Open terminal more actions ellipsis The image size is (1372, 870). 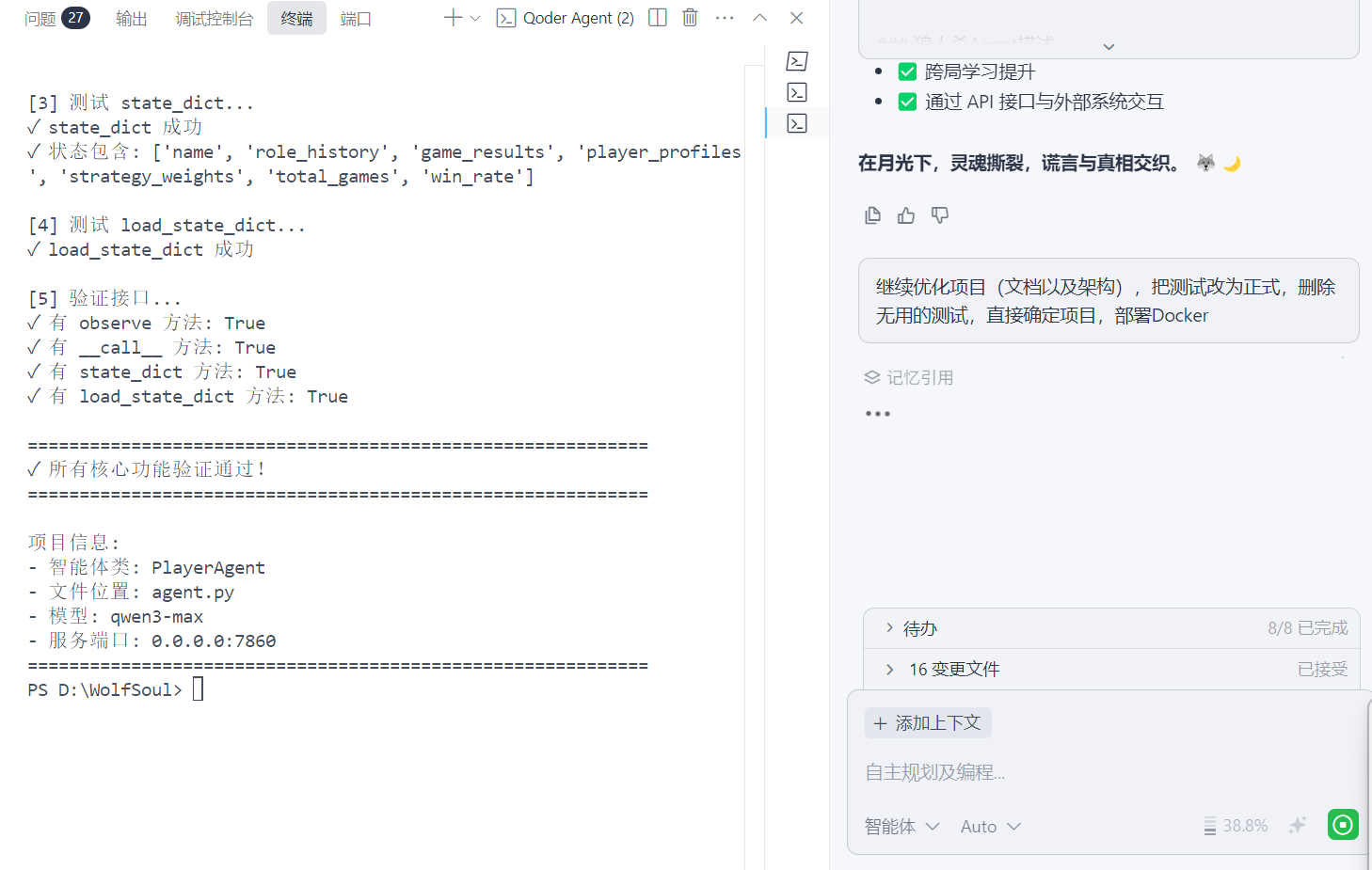(x=725, y=18)
